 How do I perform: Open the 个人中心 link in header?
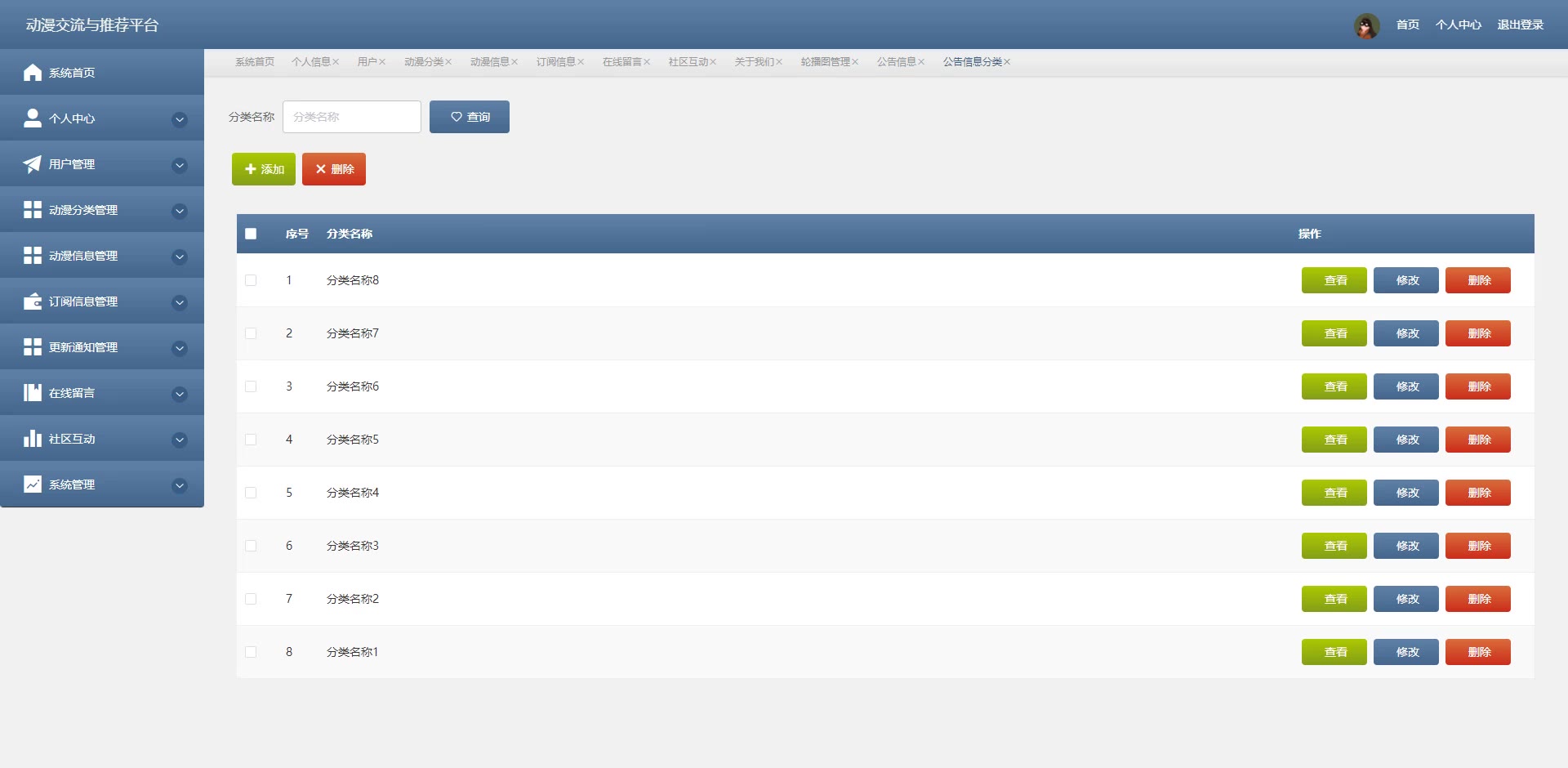[1459, 25]
